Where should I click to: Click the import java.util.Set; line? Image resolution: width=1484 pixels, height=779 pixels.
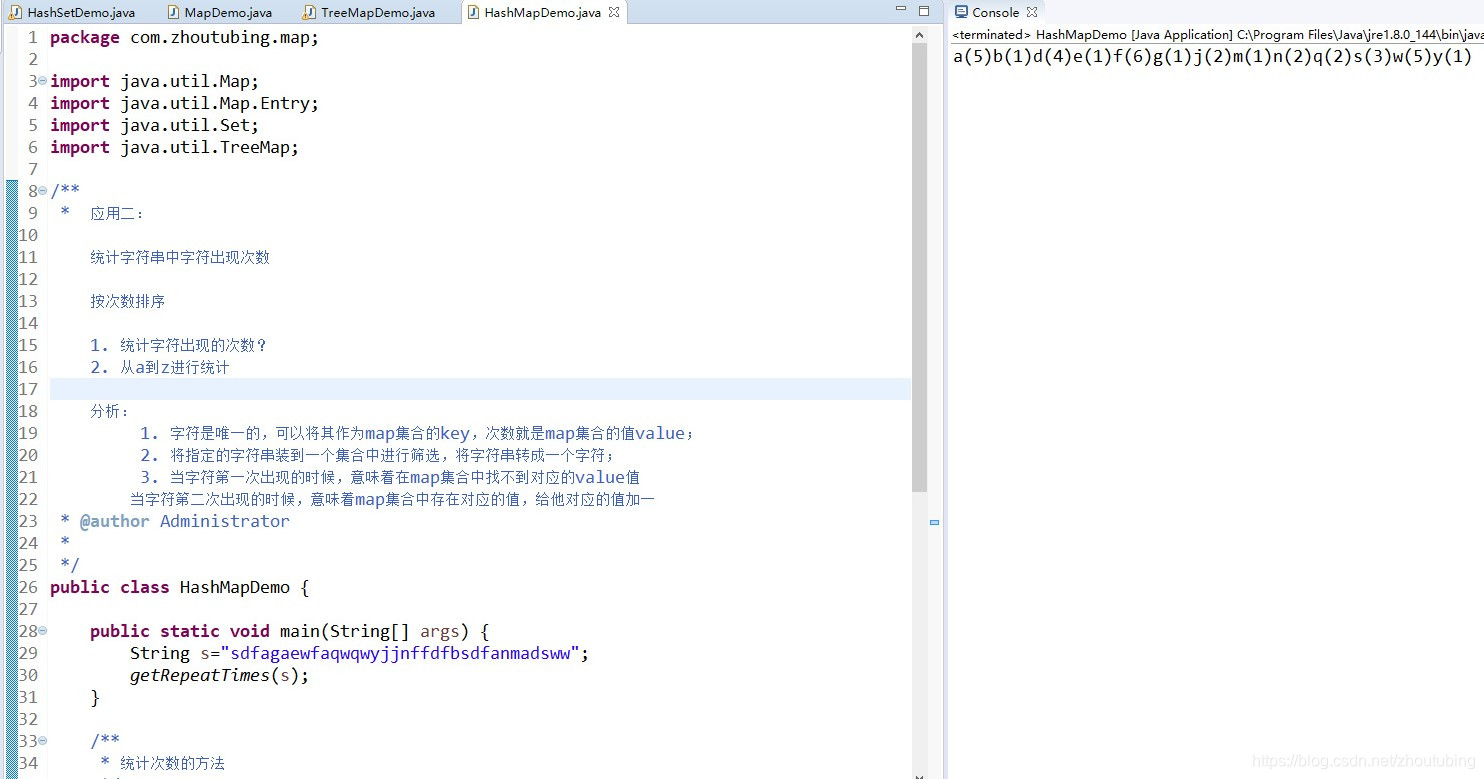(154, 125)
